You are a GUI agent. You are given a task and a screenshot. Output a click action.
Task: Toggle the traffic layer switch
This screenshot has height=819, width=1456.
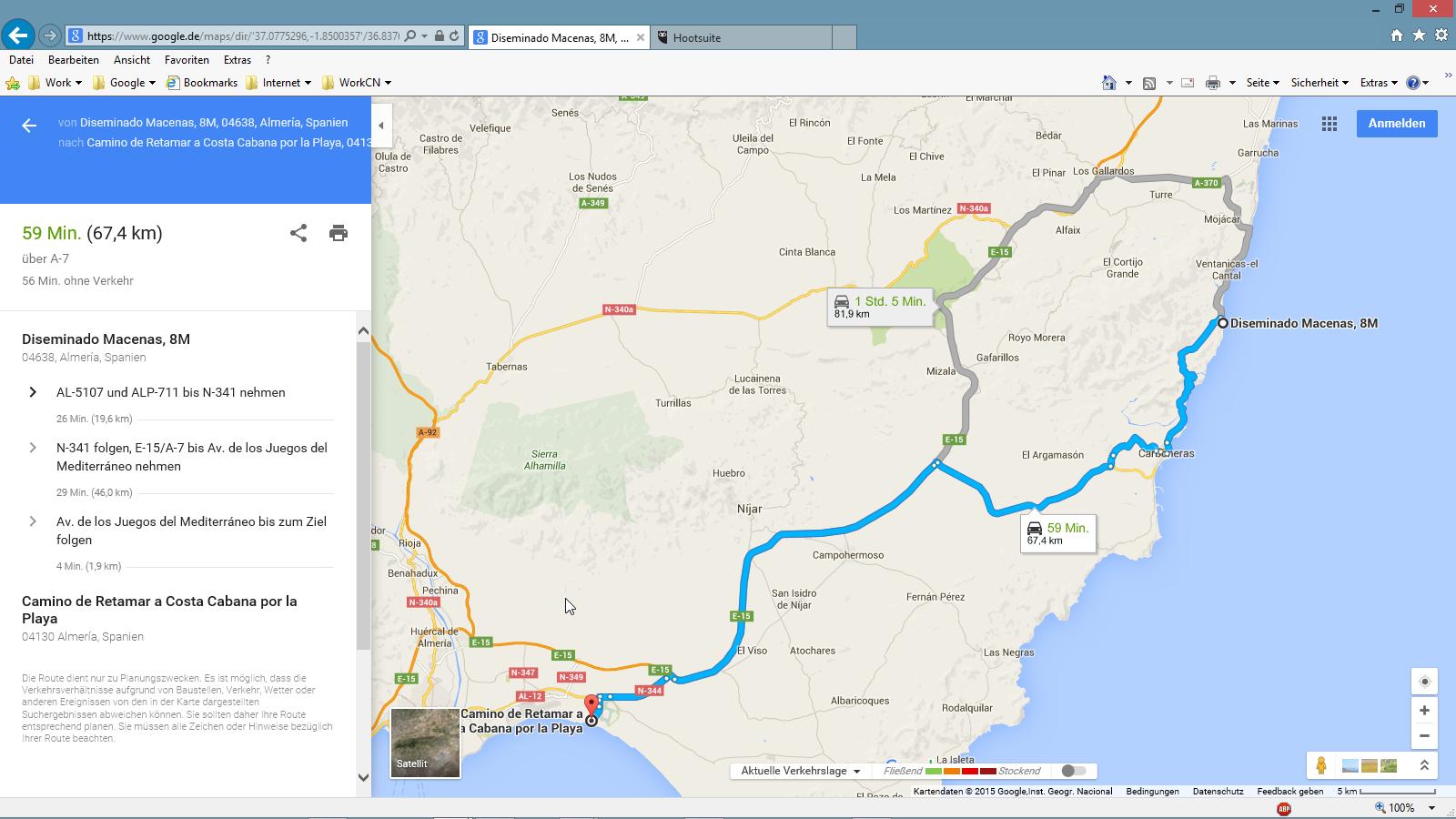1074,771
